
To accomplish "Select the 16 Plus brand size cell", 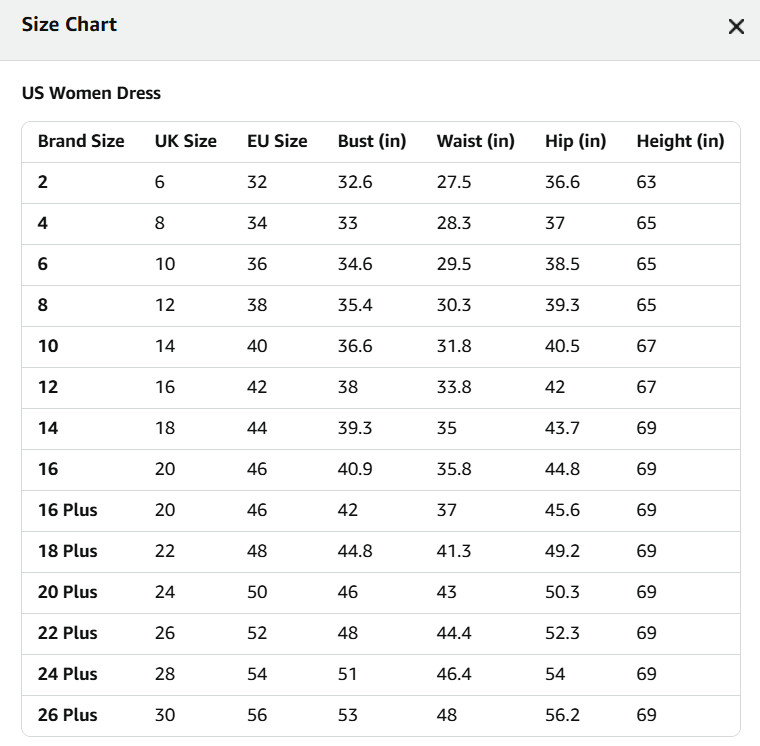I will (67, 510).
